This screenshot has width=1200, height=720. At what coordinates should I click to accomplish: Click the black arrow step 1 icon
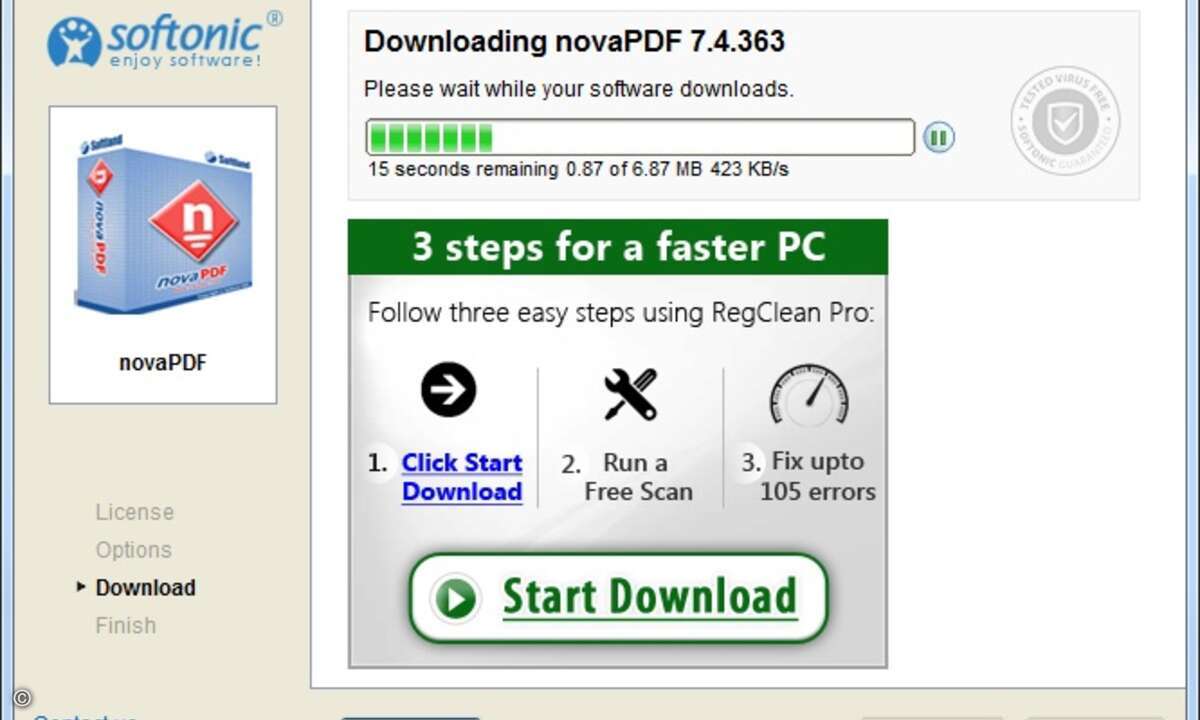point(448,390)
